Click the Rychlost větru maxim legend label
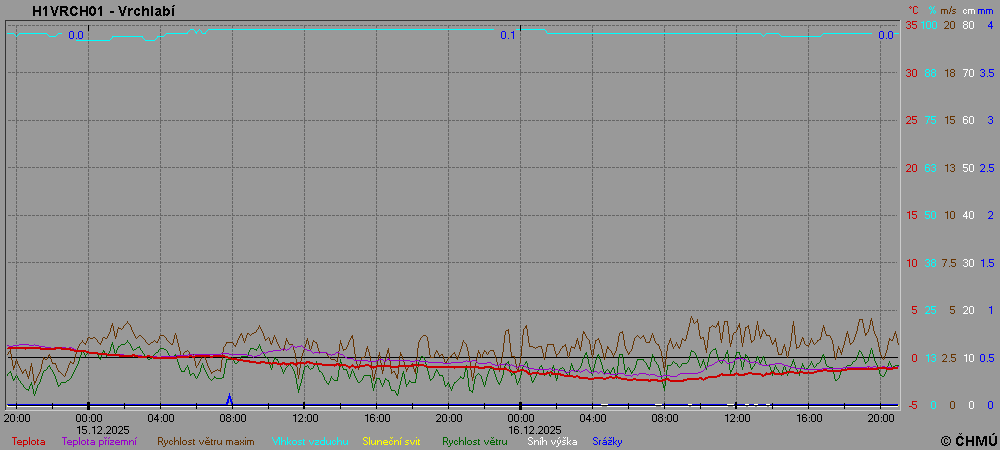1000x450 pixels. pyautogui.click(x=205, y=441)
